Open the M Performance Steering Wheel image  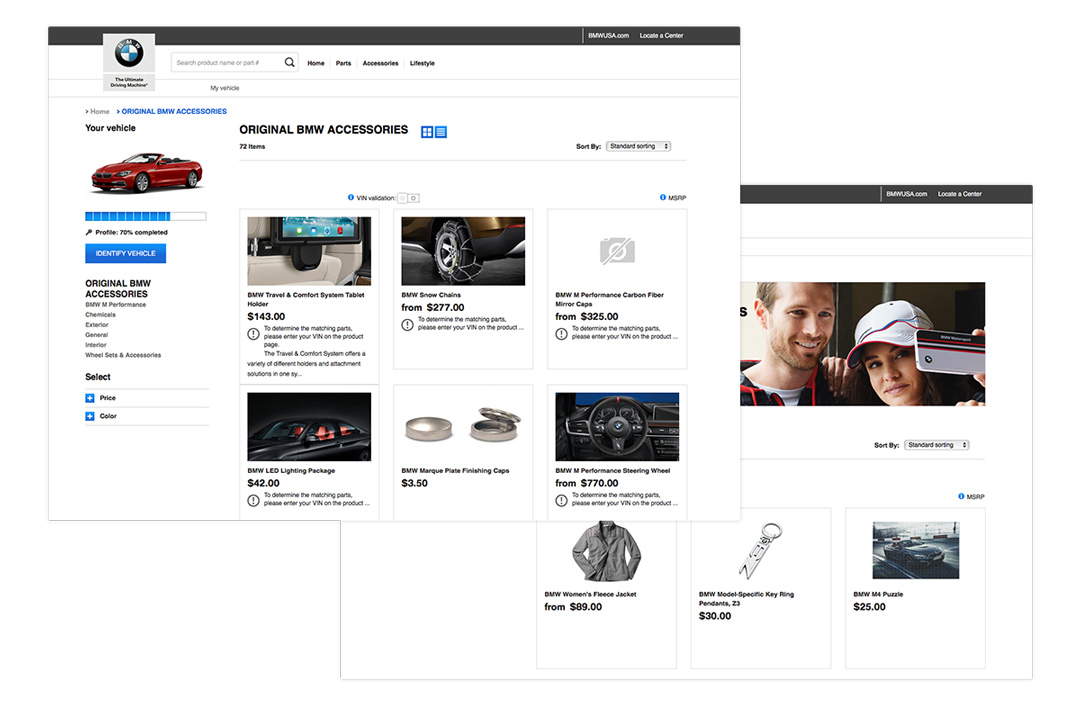(x=617, y=426)
